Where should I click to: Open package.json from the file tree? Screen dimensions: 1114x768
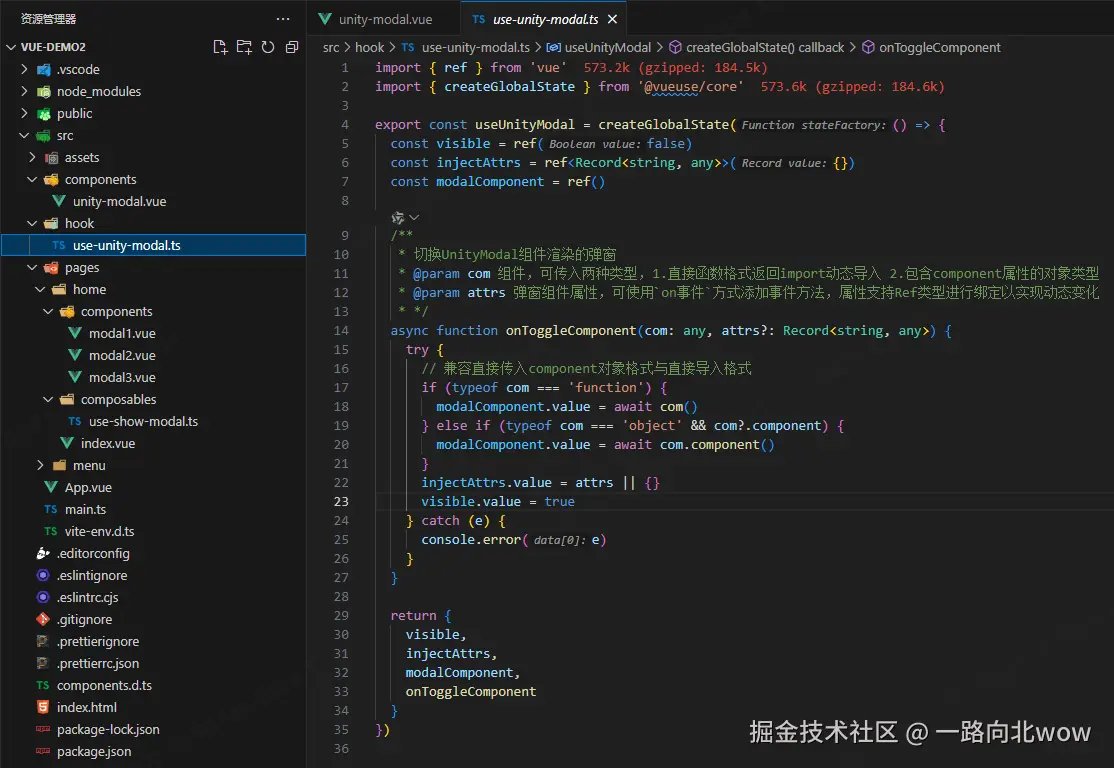[94, 752]
